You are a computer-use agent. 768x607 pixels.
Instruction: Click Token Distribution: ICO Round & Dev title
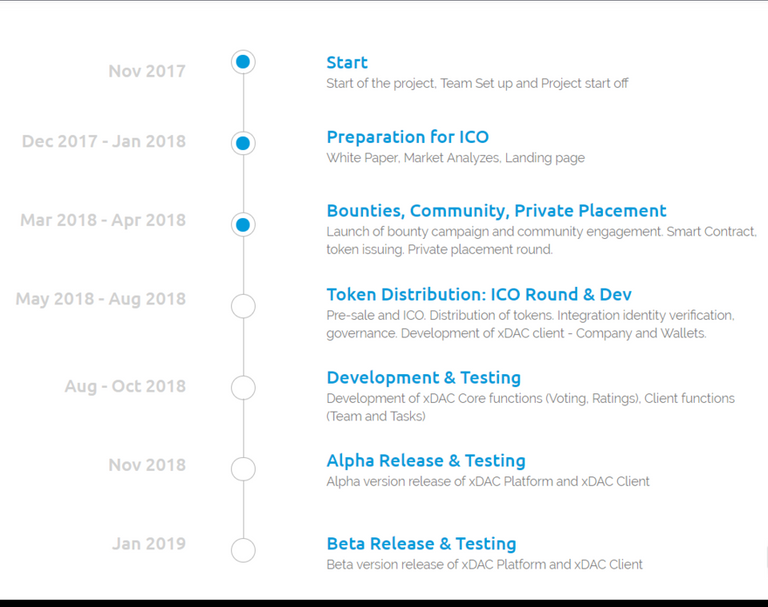pyautogui.click(x=479, y=294)
